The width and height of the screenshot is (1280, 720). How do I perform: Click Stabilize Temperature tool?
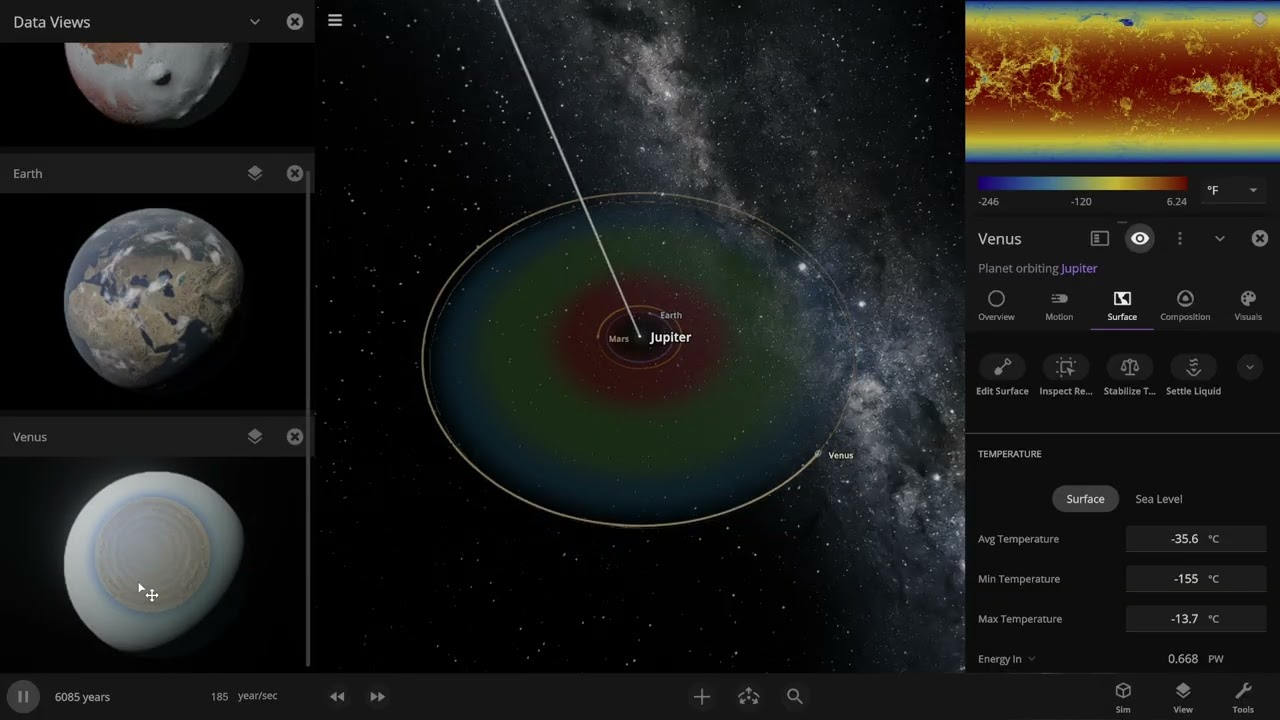pos(1130,376)
